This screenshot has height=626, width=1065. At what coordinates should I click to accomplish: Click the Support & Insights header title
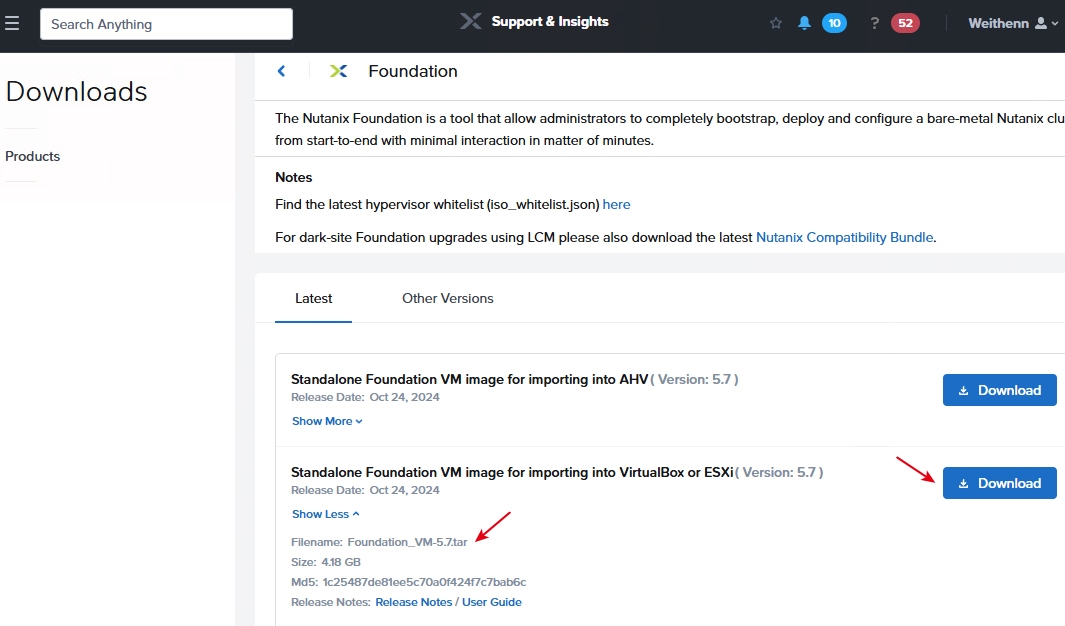point(549,22)
